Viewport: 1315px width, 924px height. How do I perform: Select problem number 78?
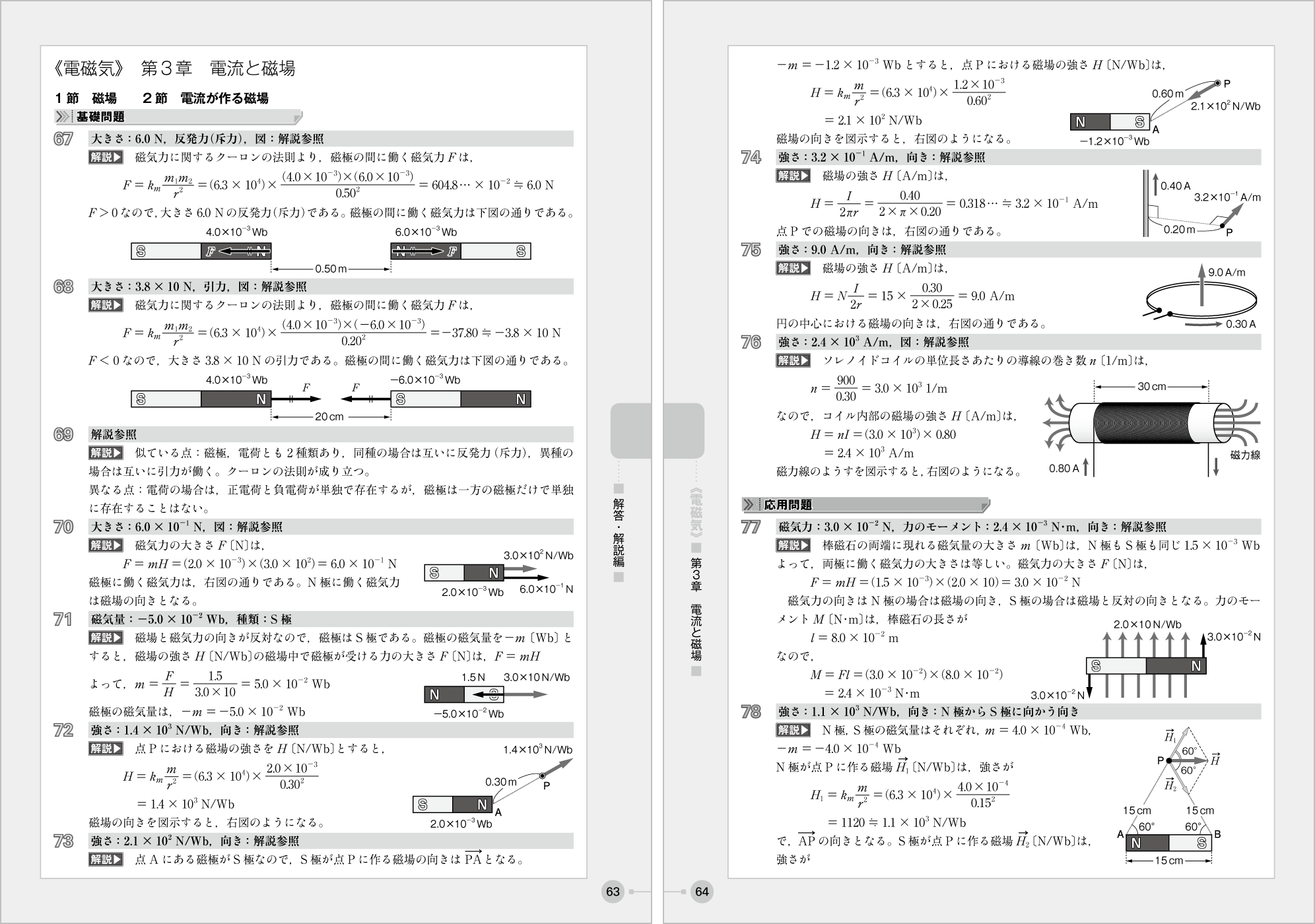click(x=751, y=712)
